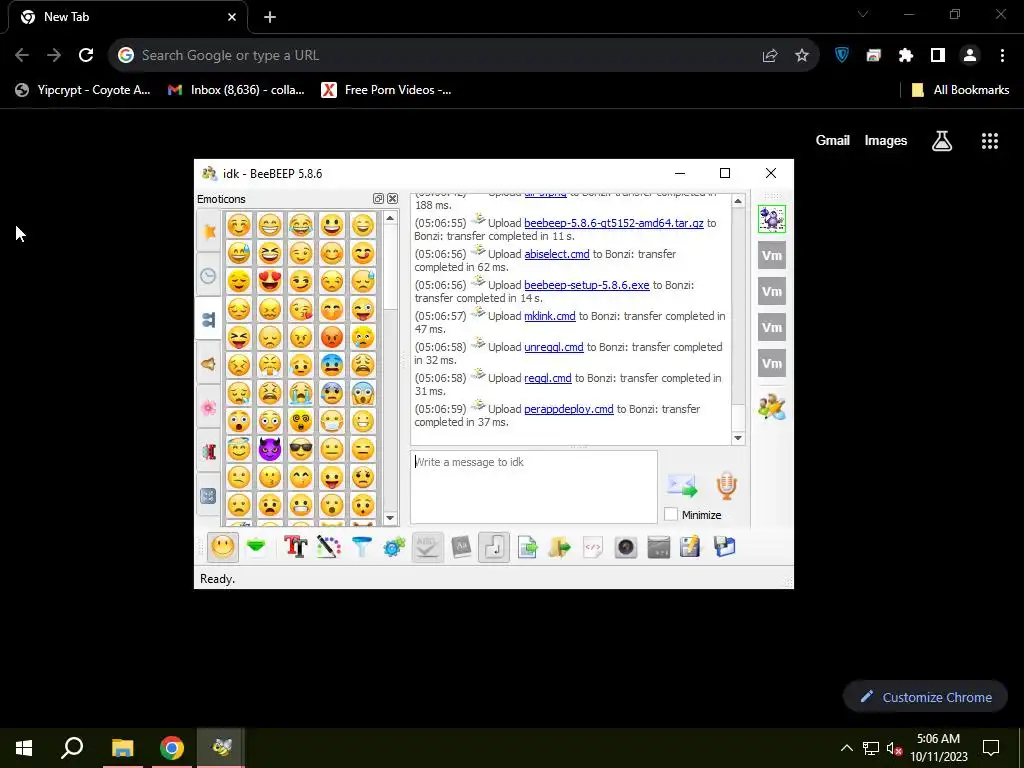
Task: Insert the purple devil emoji
Action: pos(269,449)
